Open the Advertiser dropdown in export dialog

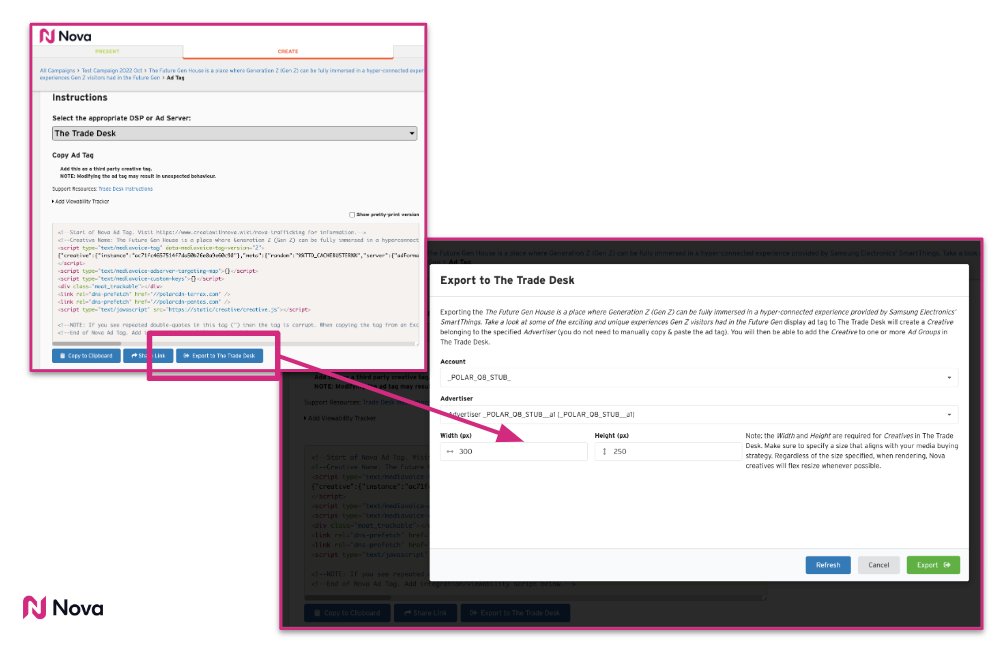tap(698, 414)
